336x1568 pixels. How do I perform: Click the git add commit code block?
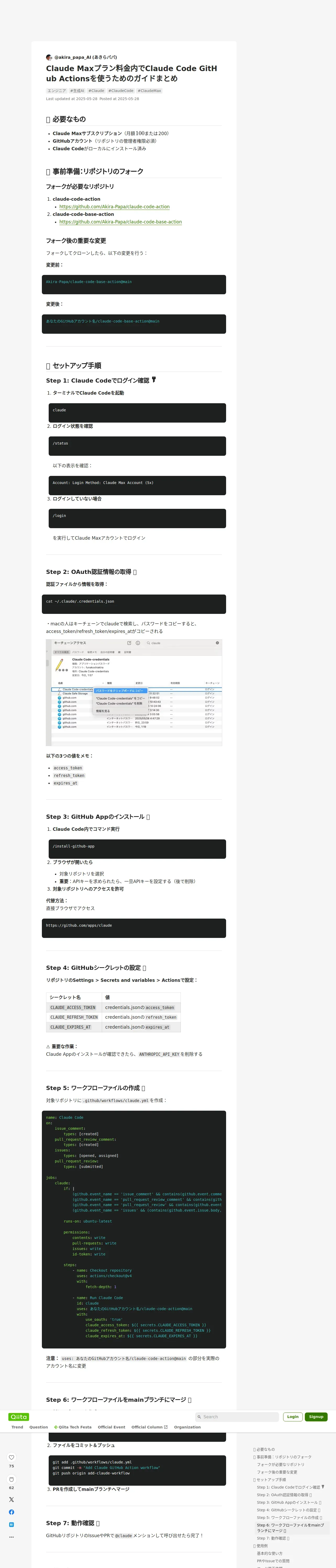coord(137,1471)
